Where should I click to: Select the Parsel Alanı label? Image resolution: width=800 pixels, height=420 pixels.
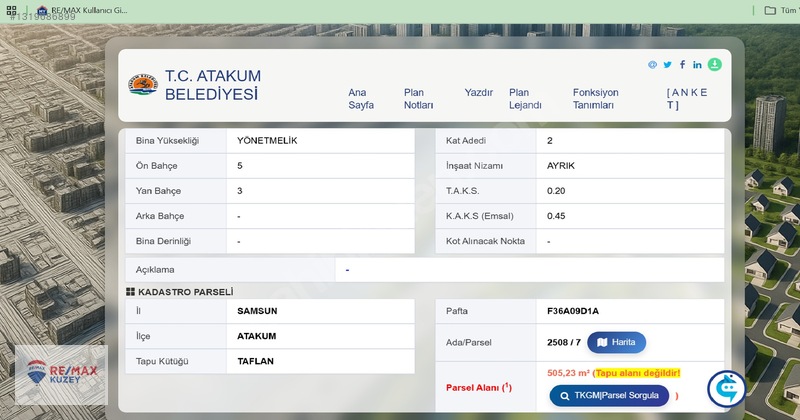tap(479, 388)
